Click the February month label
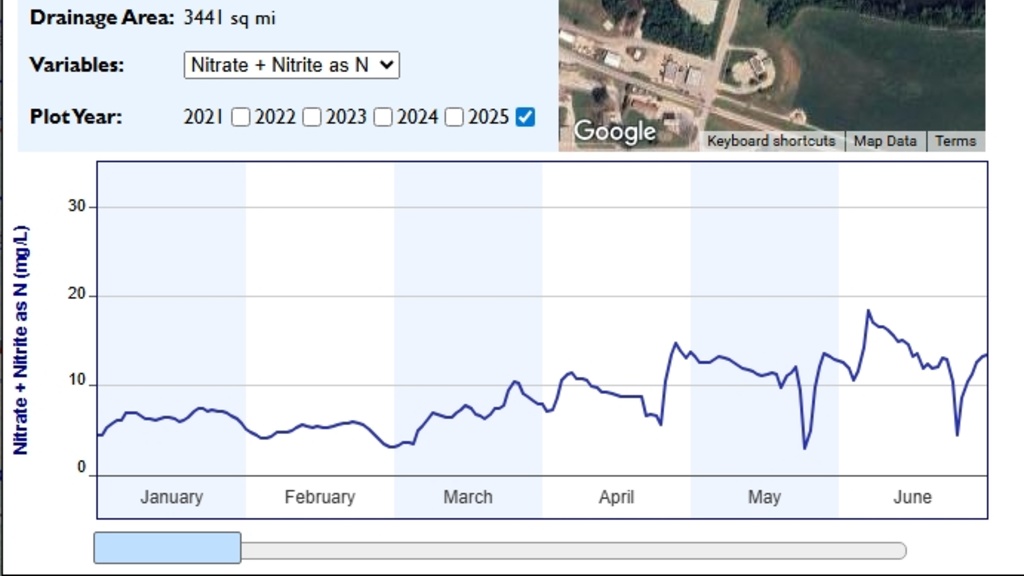The width and height of the screenshot is (1024, 576). coord(320,497)
